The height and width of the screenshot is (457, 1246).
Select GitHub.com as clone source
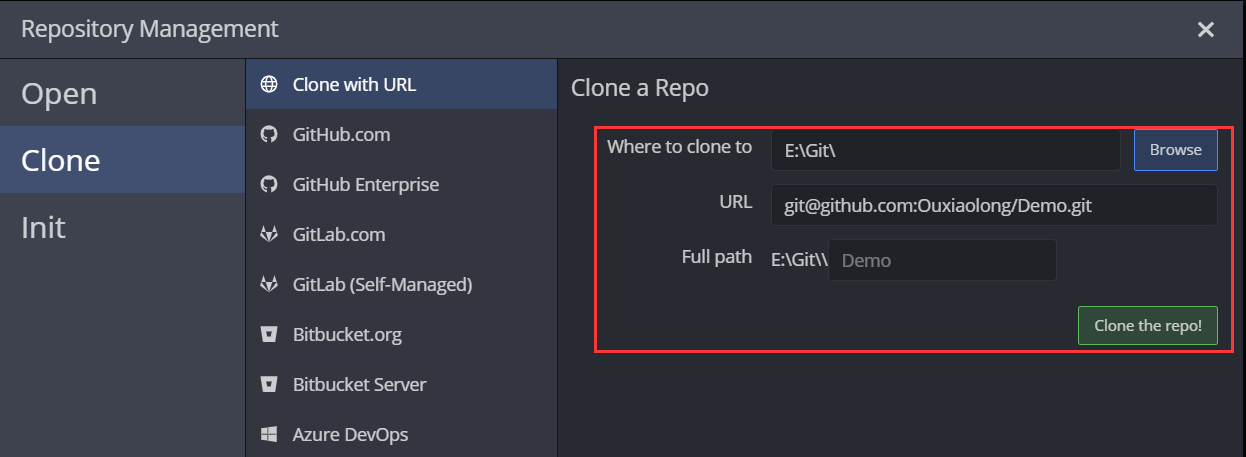click(x=401, y=134)
